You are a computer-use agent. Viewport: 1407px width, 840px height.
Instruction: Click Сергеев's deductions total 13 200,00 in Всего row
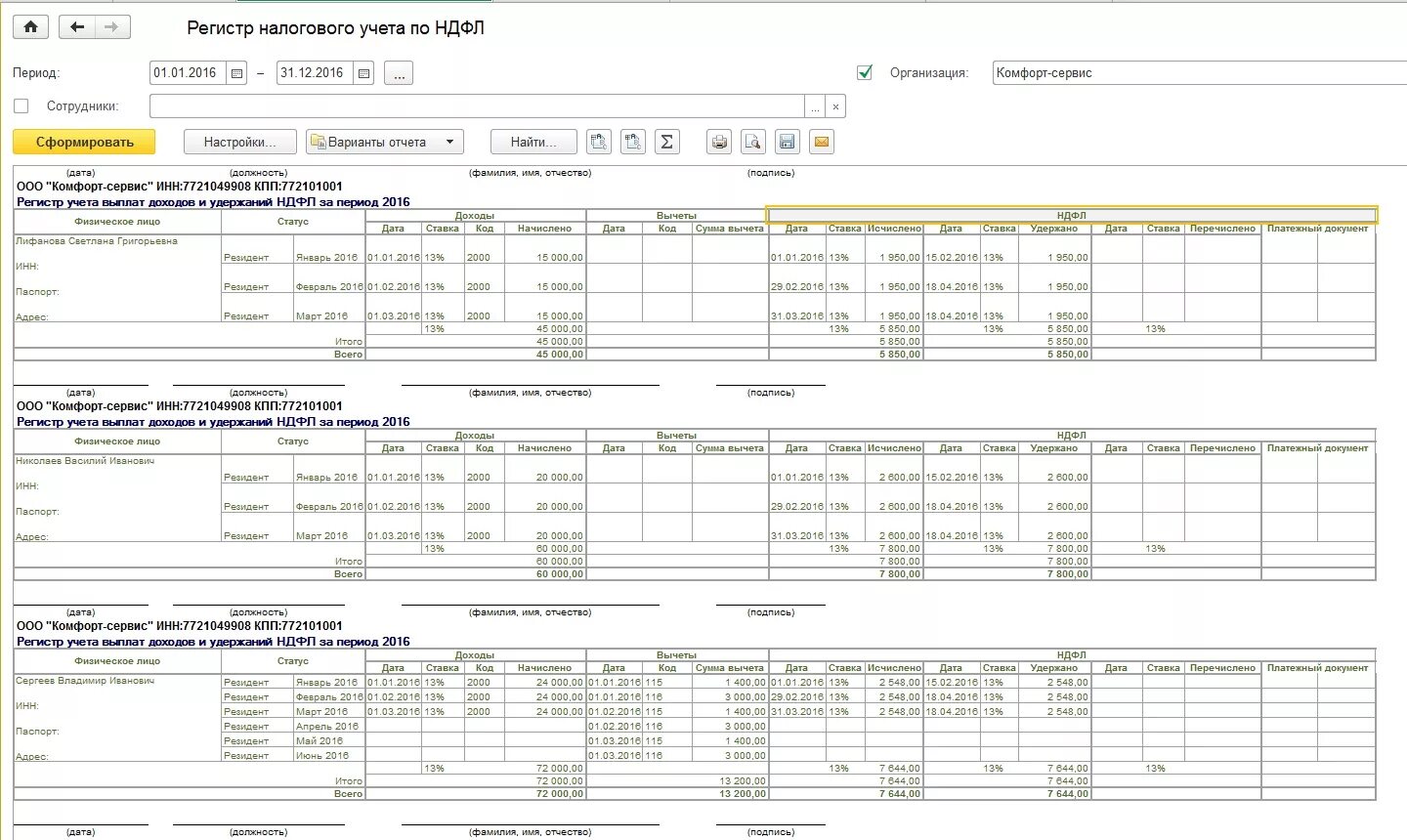743,793
